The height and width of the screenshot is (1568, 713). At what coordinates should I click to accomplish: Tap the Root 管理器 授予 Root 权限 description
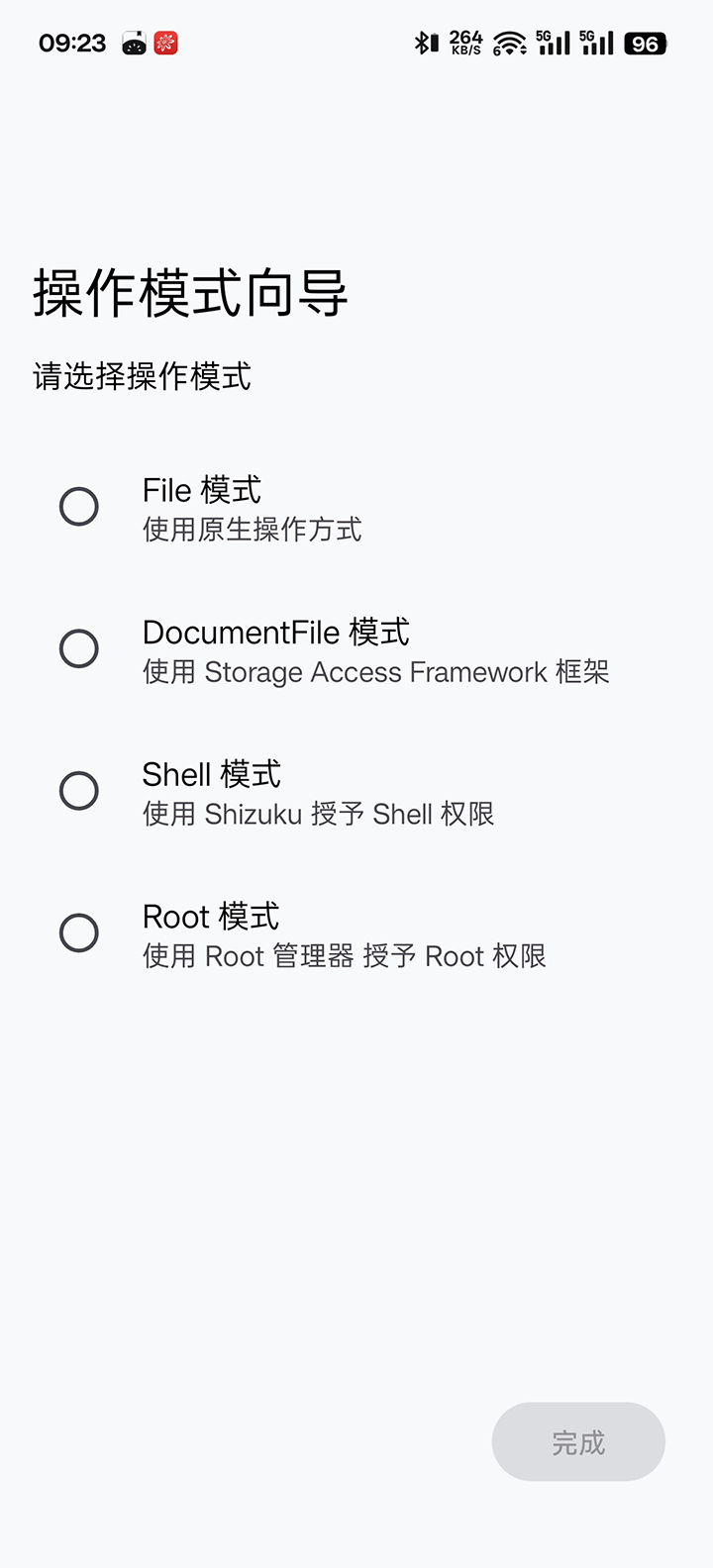344,956
